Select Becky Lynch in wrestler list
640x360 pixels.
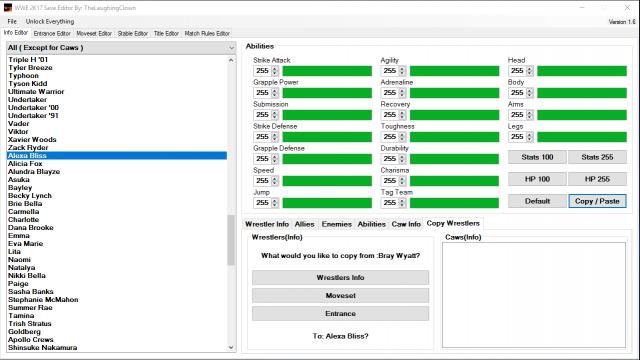[x=117, y=196]
